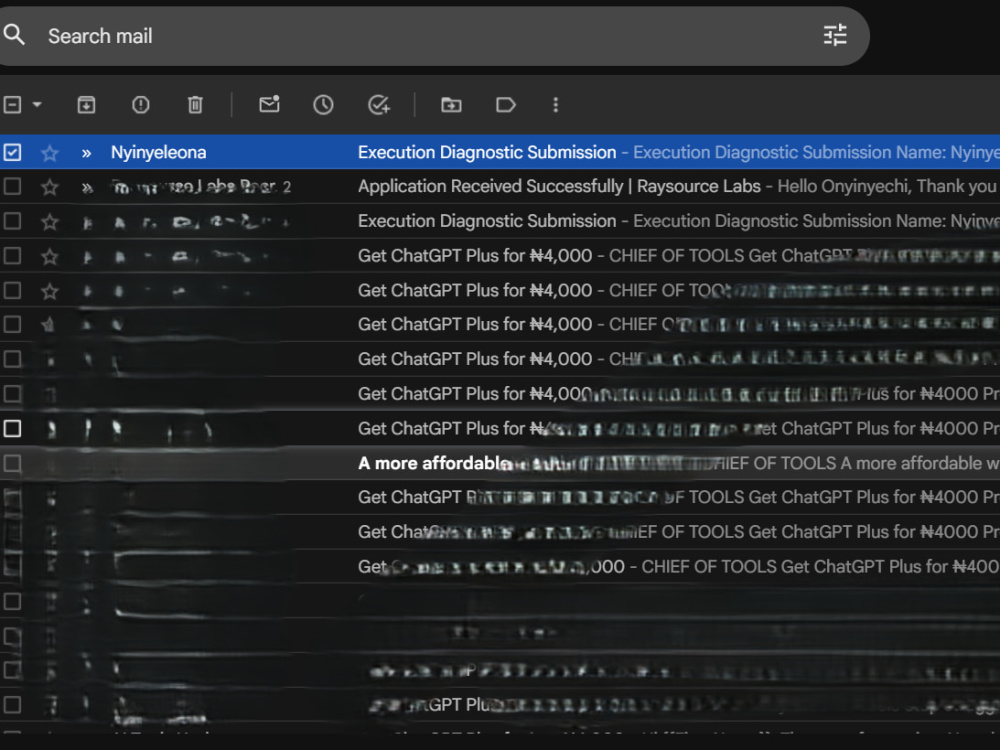Open the select dropdown arrow in toolbar
The image size is (1000, 750).
(x=37, y=105)
